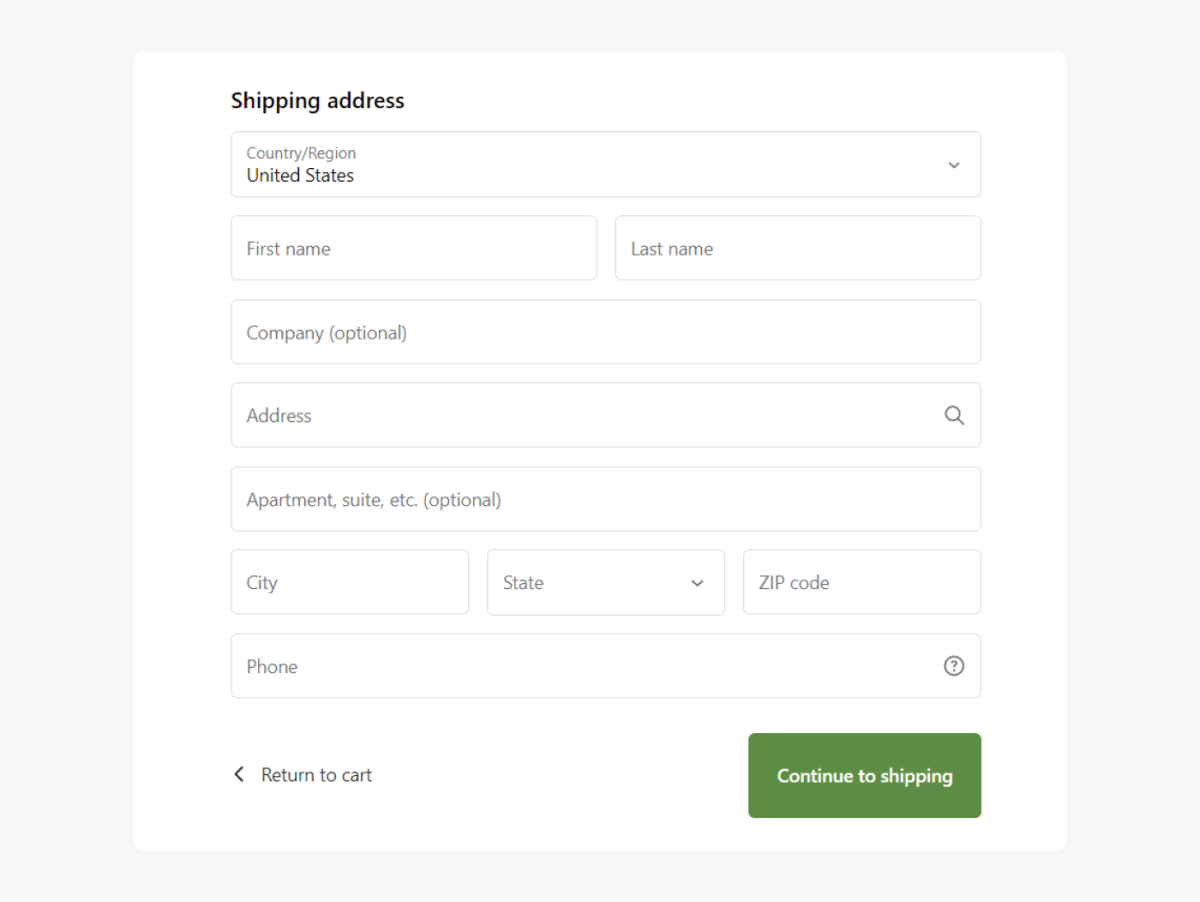The width and height of the screenshot is (1200, 902).
Task: Click the back chevron beside Return to cart
Action: click(x=239, y=774)
